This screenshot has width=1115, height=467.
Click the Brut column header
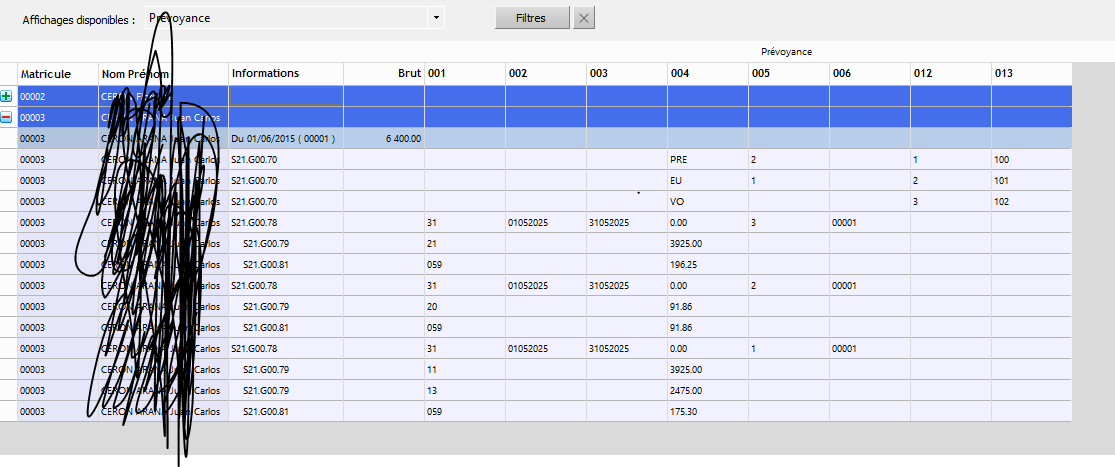tap(384, 74)
